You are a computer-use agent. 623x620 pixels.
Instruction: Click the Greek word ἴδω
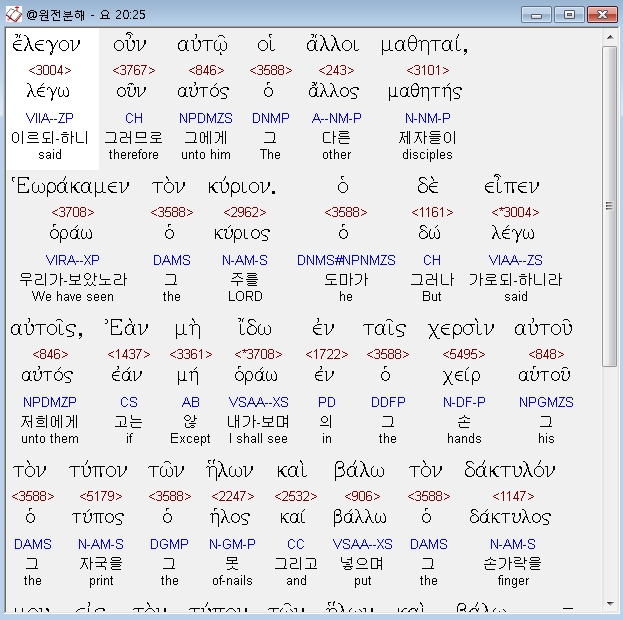(254, 328)
